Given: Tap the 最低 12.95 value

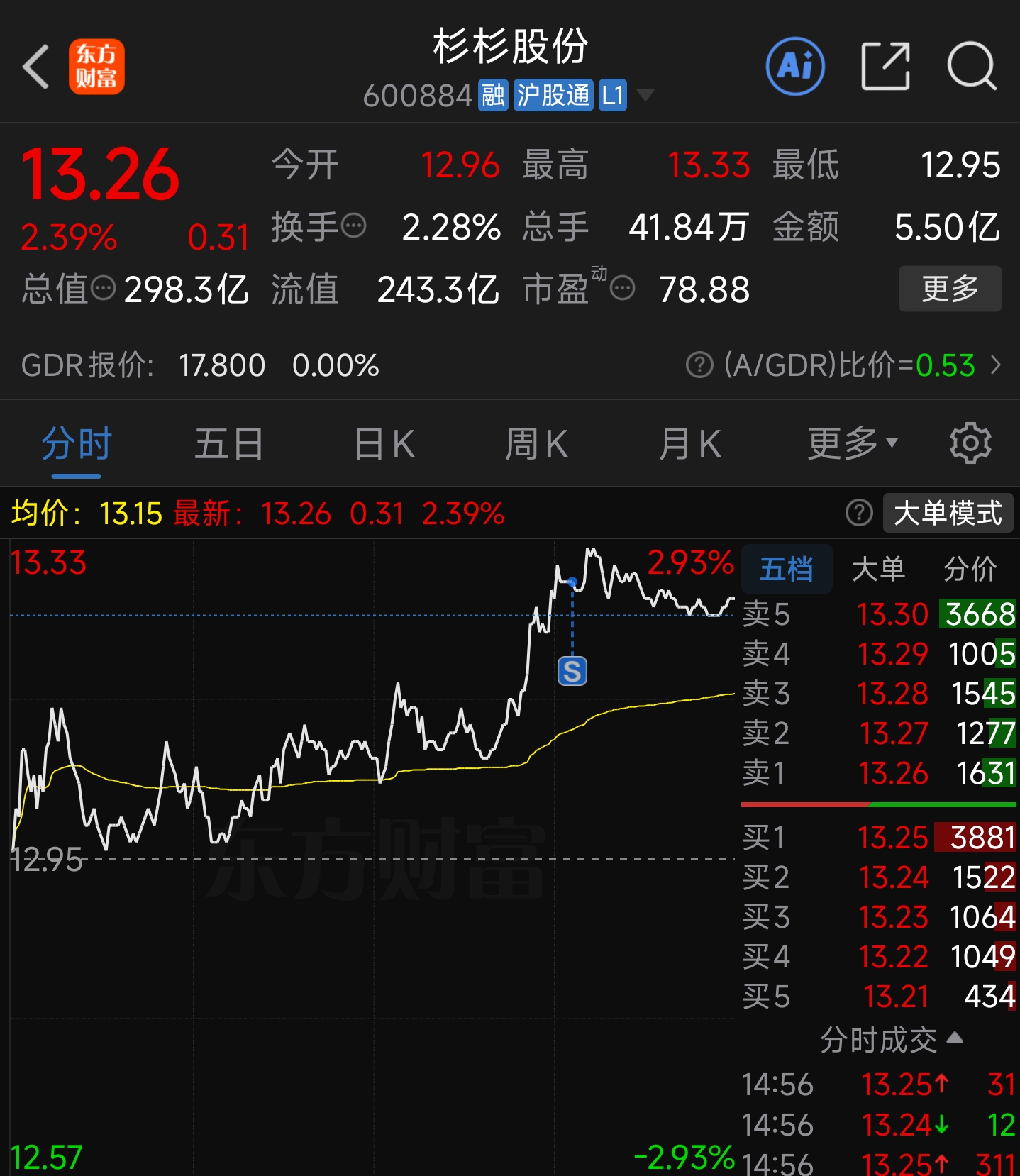Looking at the screenshot, I should click(960, 165).
